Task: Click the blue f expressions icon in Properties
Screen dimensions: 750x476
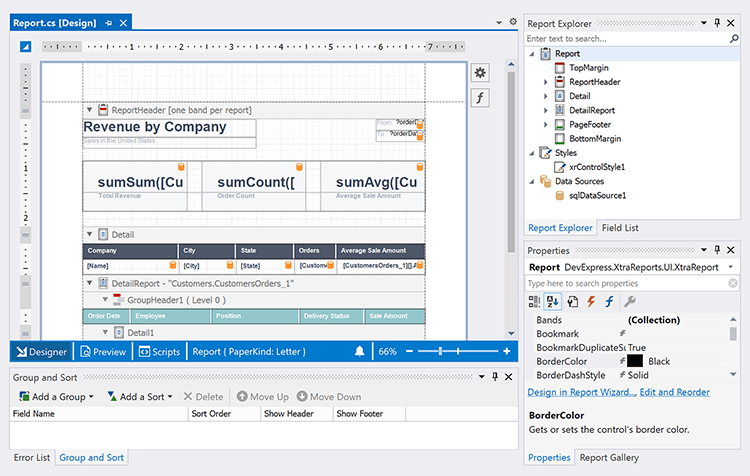Action: tap(608, 301)
